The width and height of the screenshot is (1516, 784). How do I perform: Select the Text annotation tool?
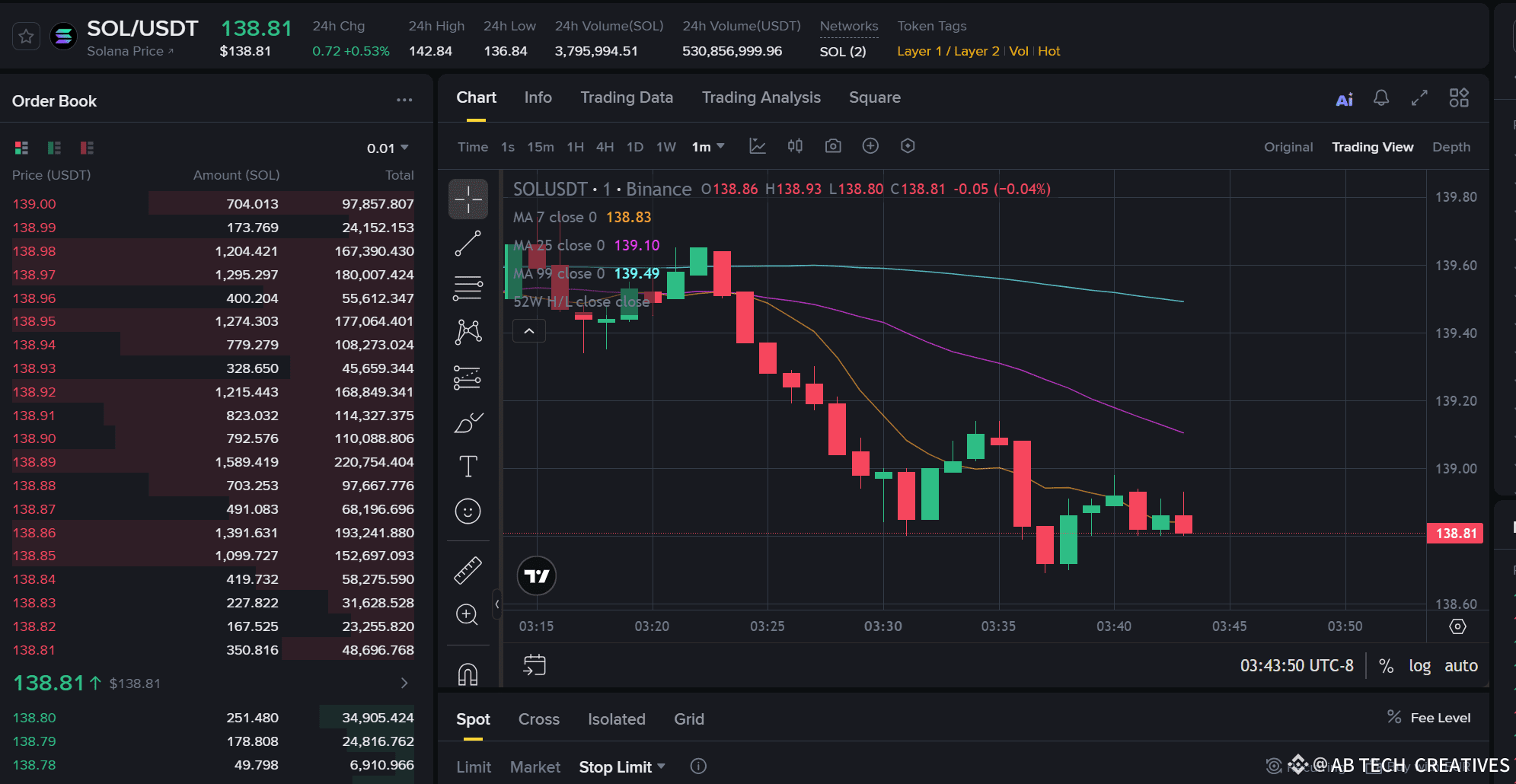pyautogui.click(x=468, y=467)
